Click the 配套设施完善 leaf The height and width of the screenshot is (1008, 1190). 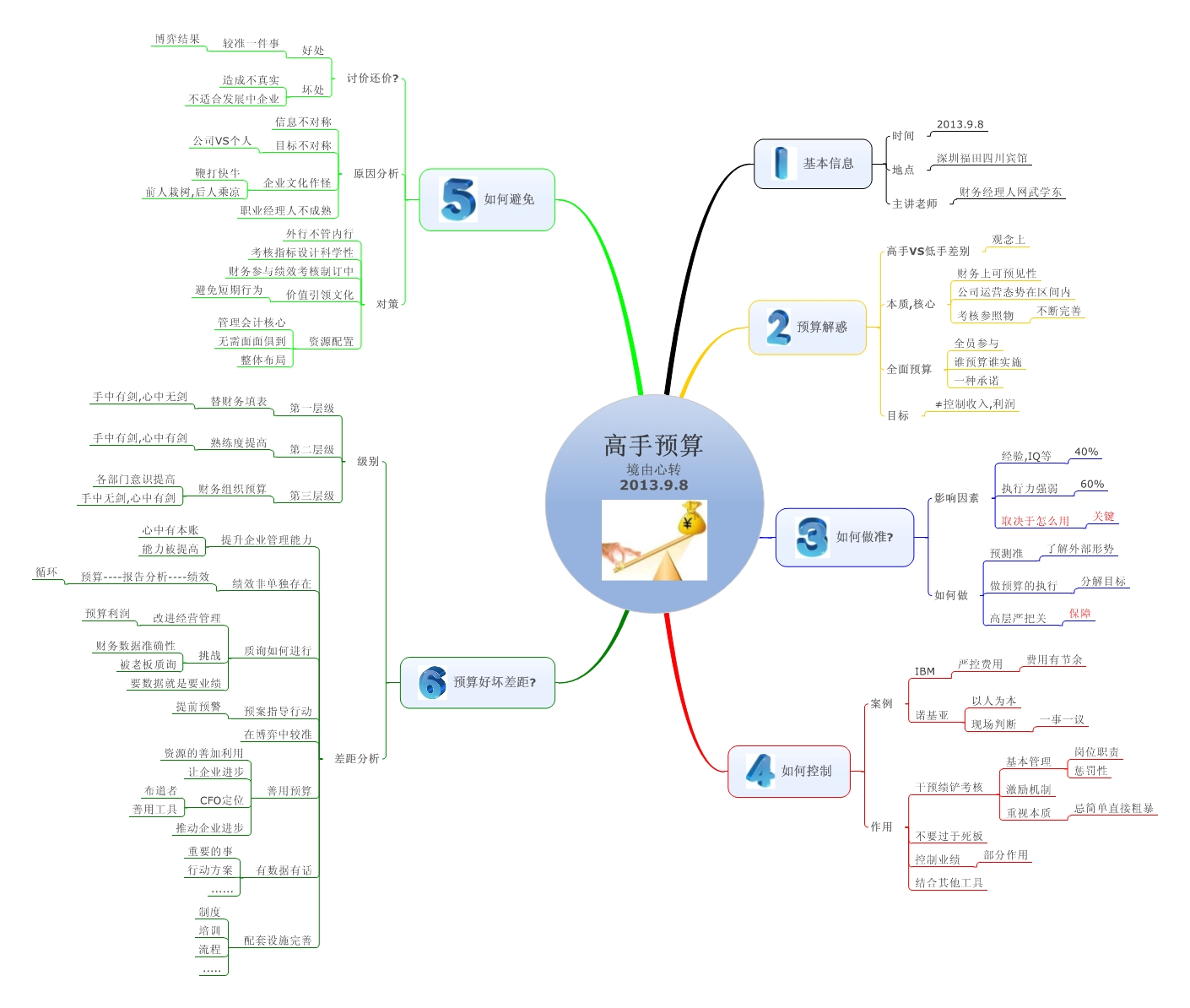pyautogui.click(x=278, y=940)
